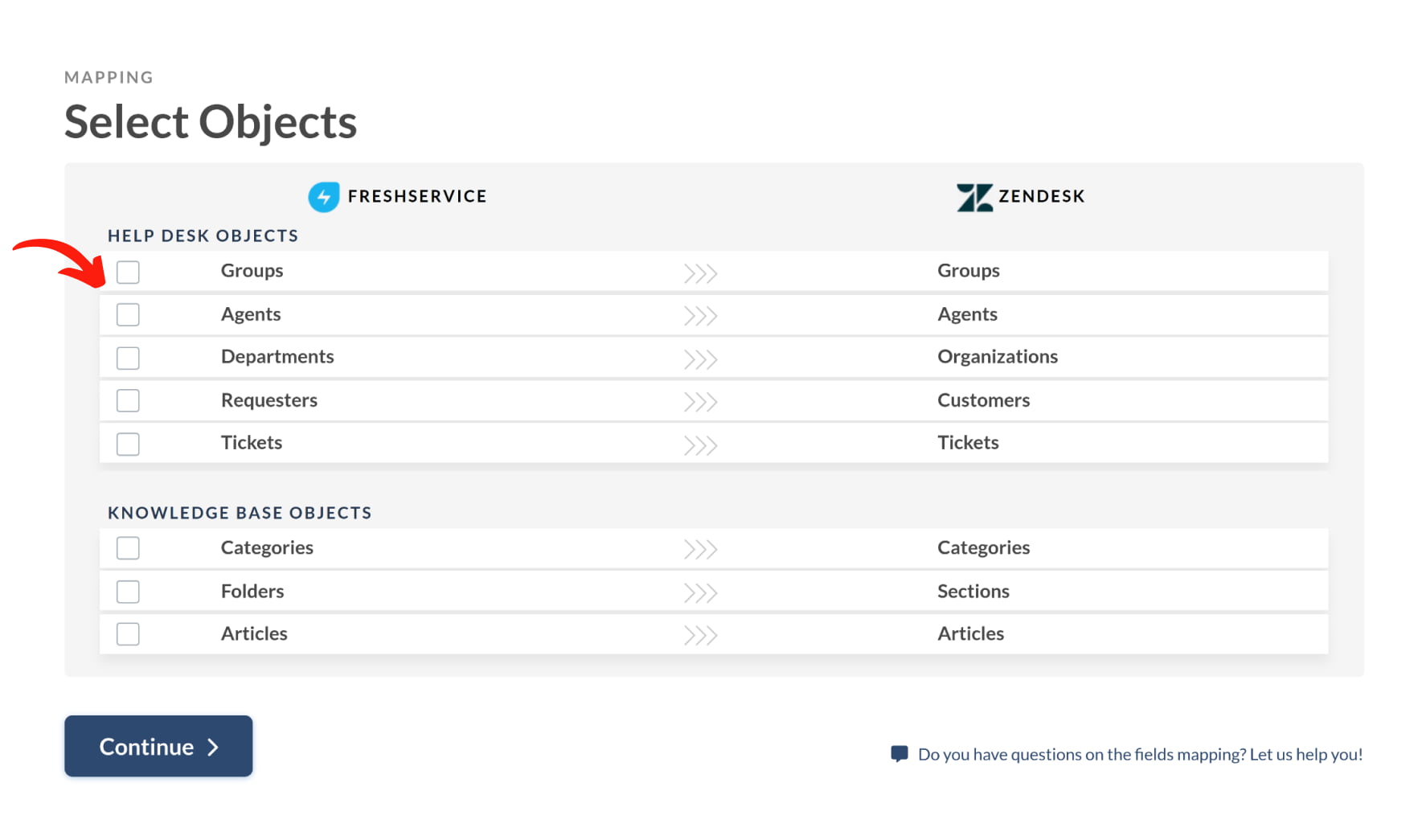Tick the Departments checkbox
Screen dimensions: 1418x840
[128, 358]
